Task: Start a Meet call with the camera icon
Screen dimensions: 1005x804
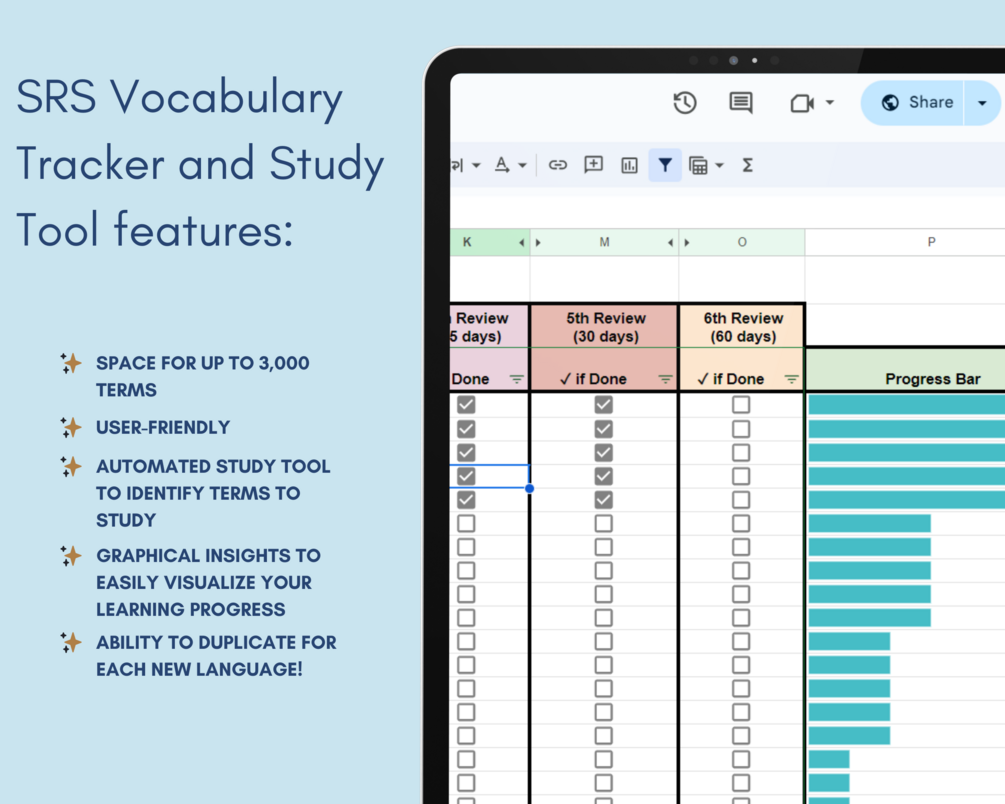Action: tap(802, 103)
